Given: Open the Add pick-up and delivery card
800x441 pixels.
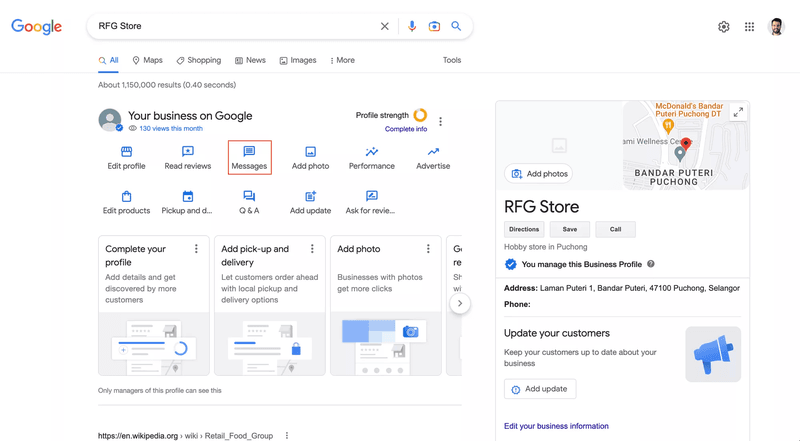Looking at the screenshot, I should [269, 305].
